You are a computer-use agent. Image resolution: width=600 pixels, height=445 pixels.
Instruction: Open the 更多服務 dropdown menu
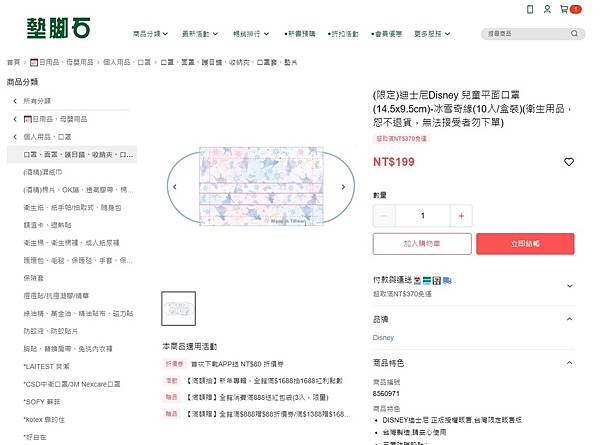pyautogui.click(x=432, y=34)
